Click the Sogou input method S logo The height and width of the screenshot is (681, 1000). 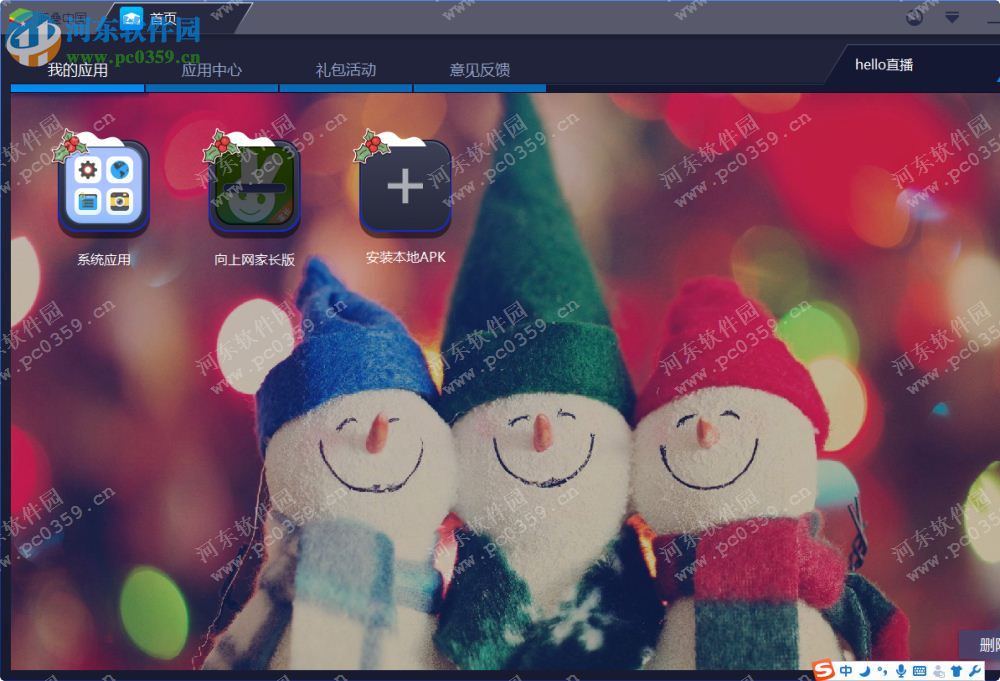pos(823,670)
